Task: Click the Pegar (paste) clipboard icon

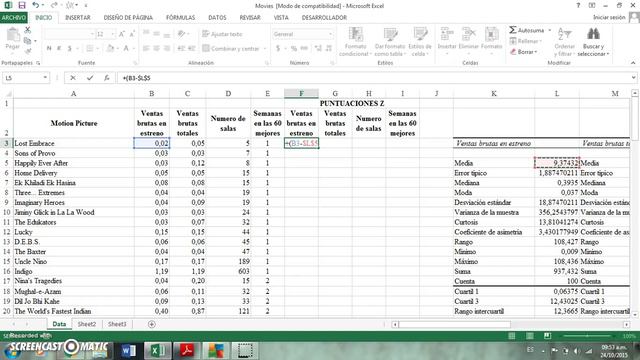Action: (13, 35)
